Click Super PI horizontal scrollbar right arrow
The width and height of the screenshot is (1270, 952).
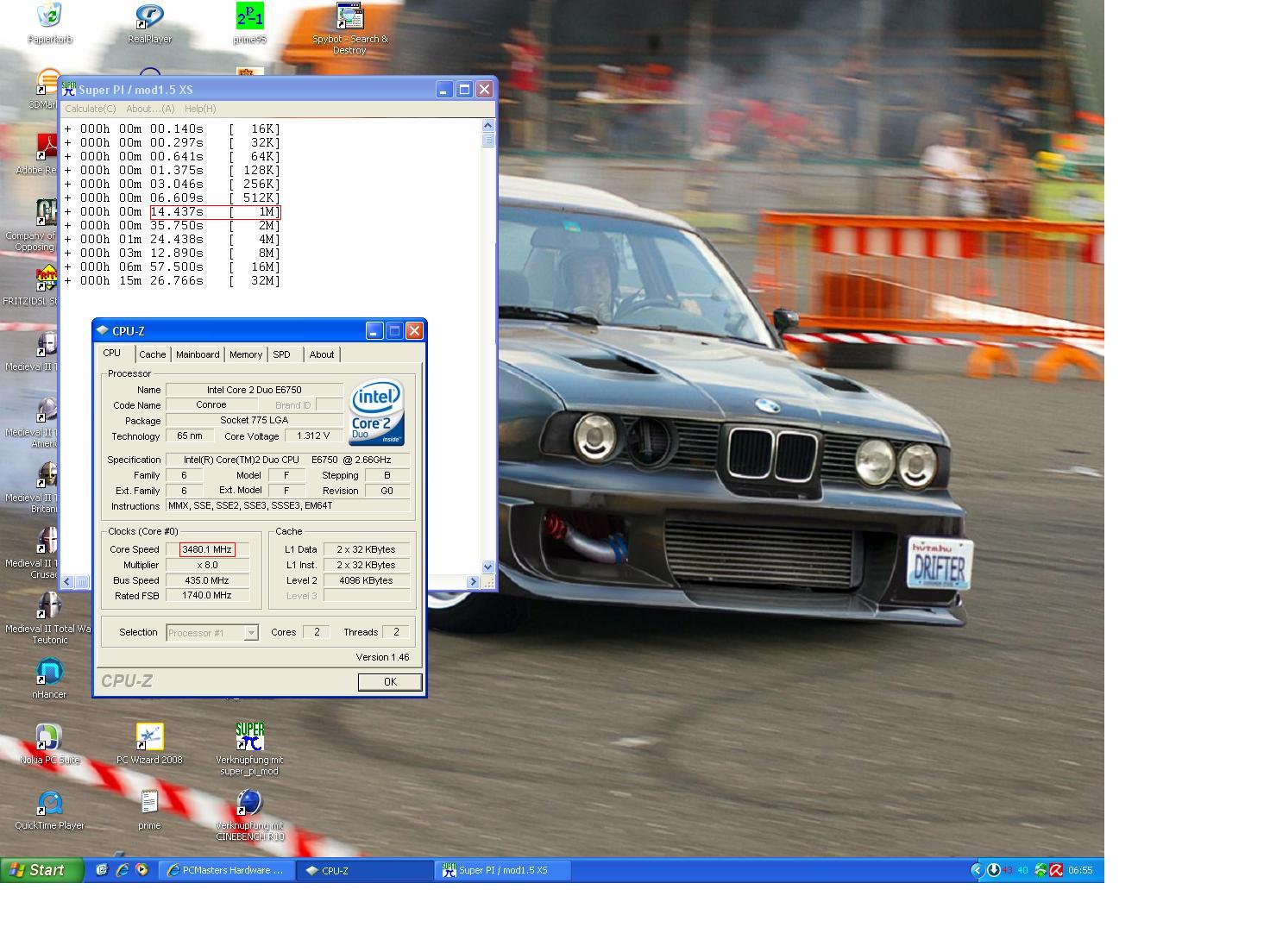473,582
